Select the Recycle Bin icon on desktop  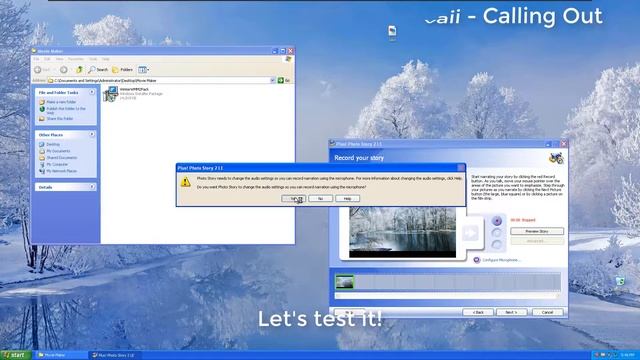coord(620,281)
